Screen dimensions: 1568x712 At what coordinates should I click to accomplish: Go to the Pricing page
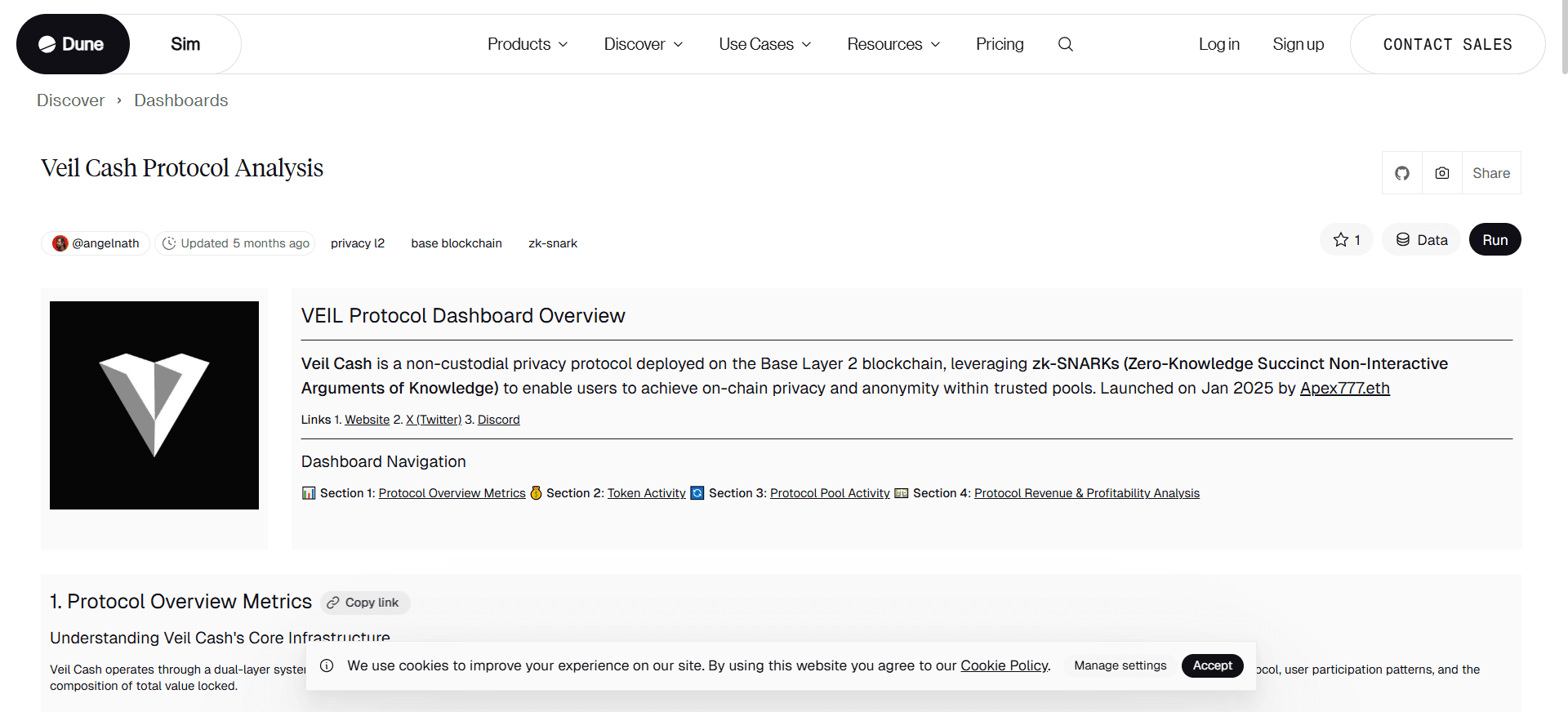point(999,44)
